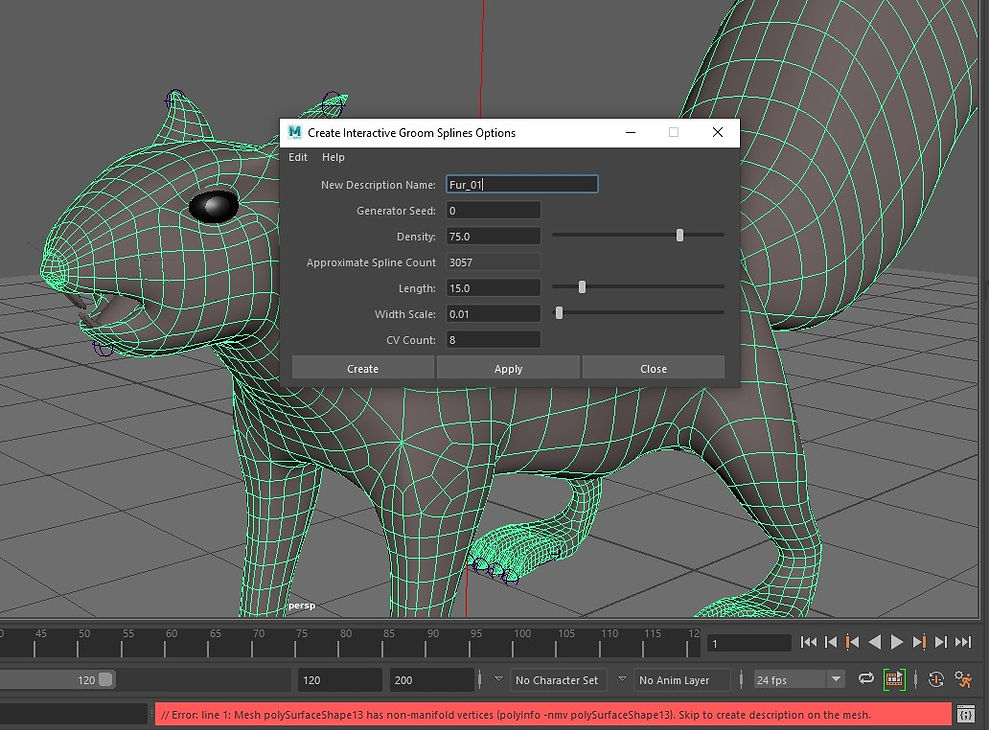This screenshot has width=989, height=730.
Task: Click the Length value field
Action: click(x=493, y=288)
